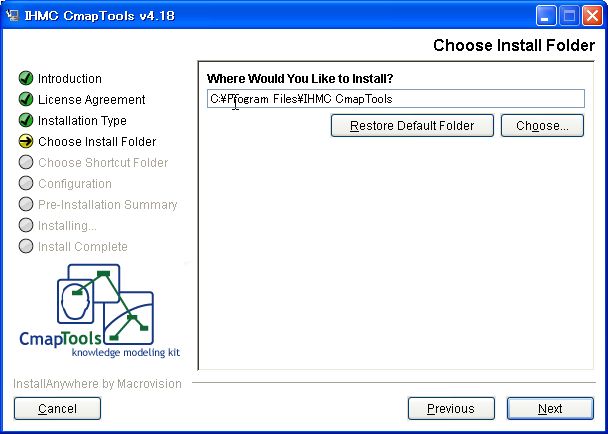Minimize the installer window
The image size is (608, 434).
point(546,16)
